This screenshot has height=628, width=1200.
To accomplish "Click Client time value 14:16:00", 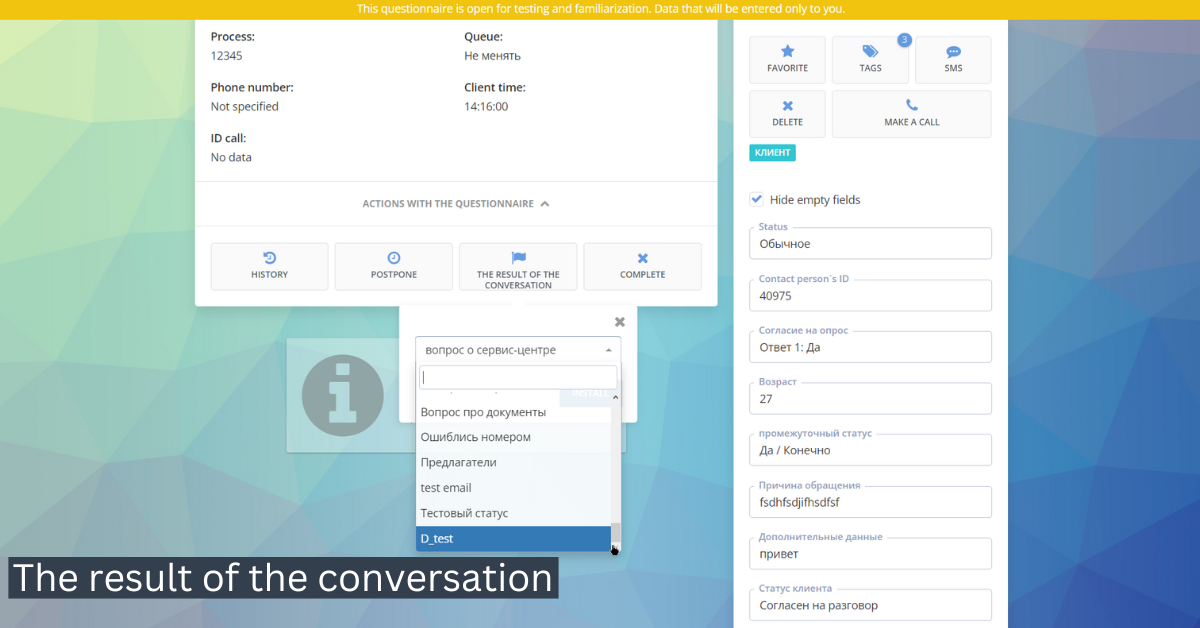I will point(486,106).
